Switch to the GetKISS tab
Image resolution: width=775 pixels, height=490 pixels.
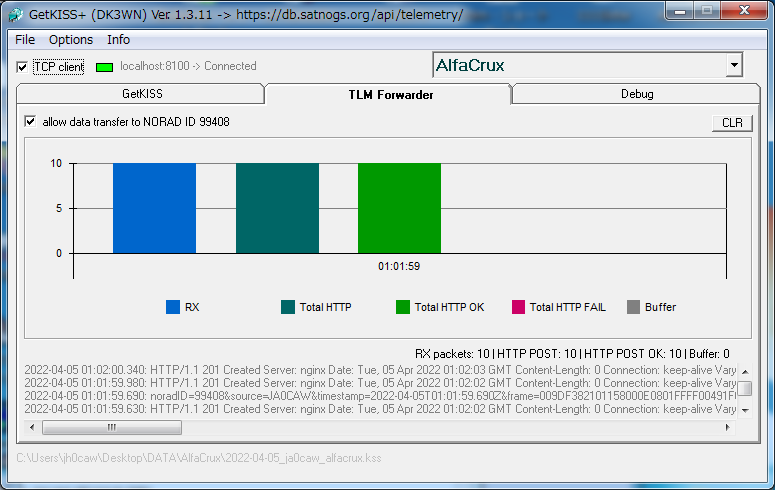(142, 94)
